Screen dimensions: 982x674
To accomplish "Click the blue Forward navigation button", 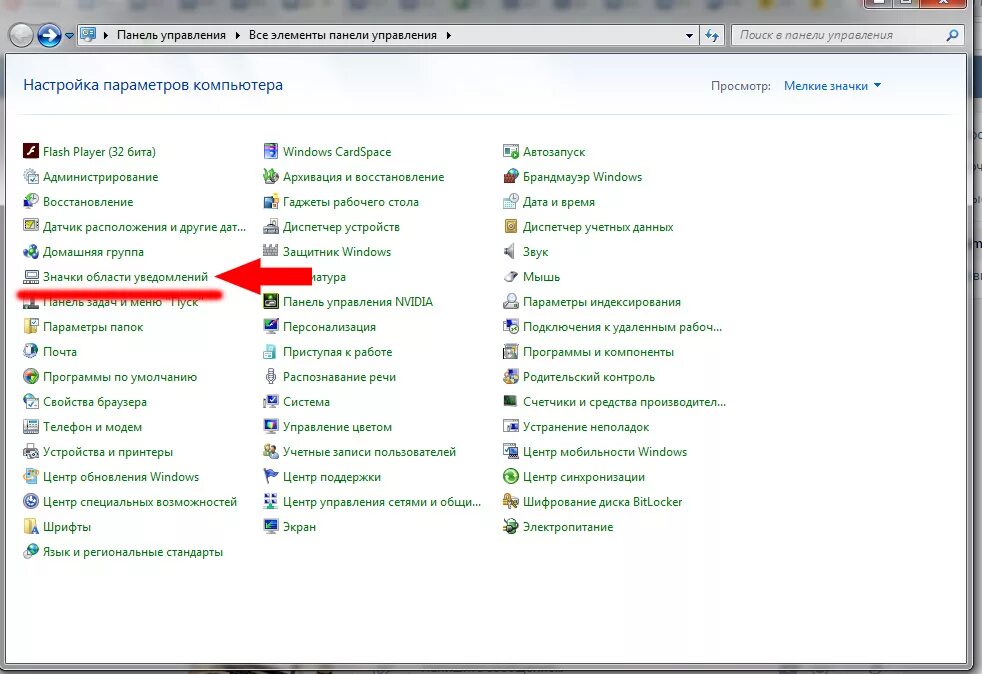I will [49, 35].
